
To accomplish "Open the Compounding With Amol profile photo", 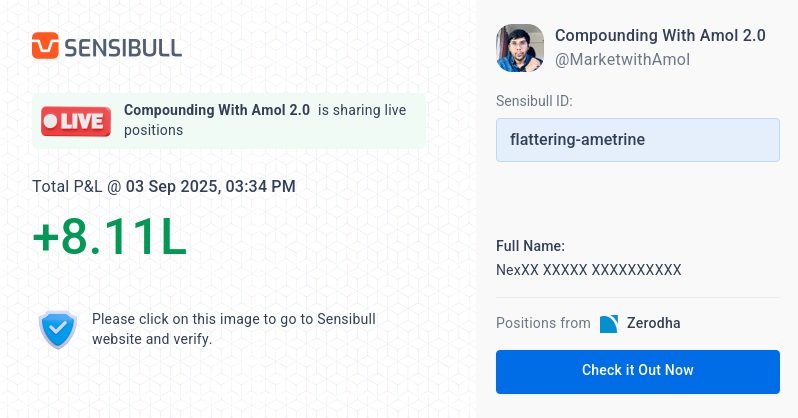I will click(520, 48).
